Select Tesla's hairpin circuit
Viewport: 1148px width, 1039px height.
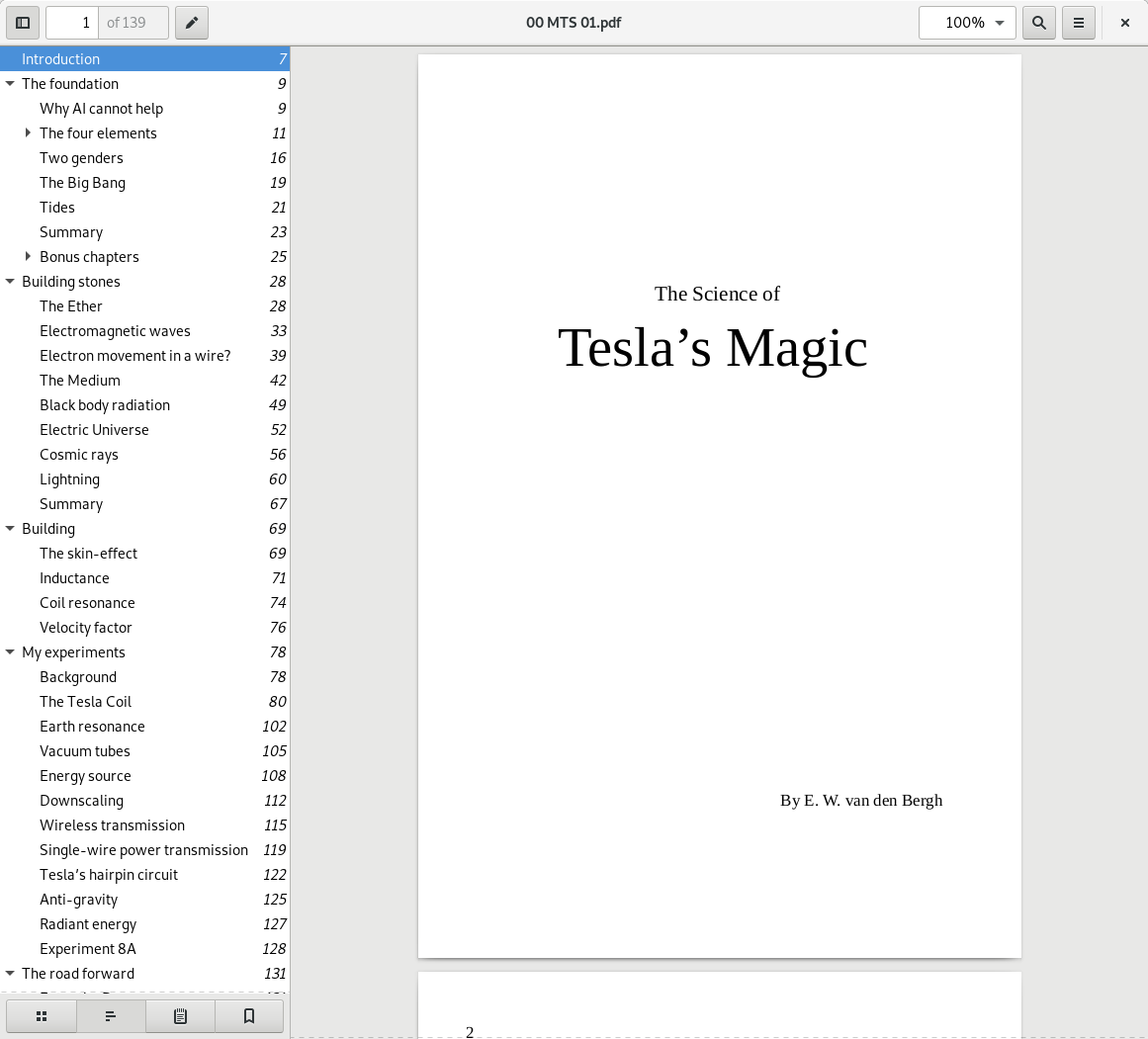click(x=145, y=874)
